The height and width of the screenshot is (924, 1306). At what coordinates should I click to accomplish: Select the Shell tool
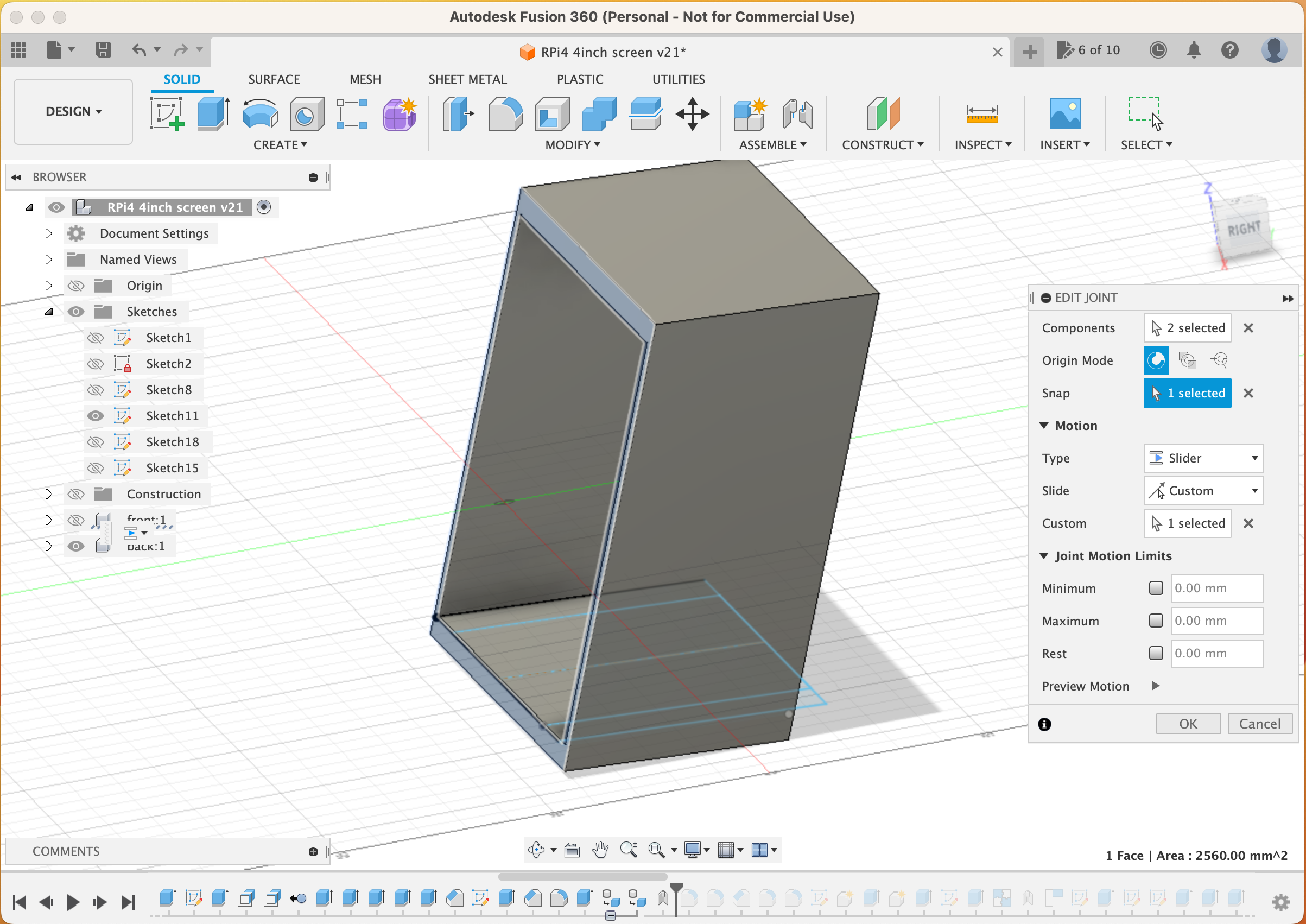(551, 113)
